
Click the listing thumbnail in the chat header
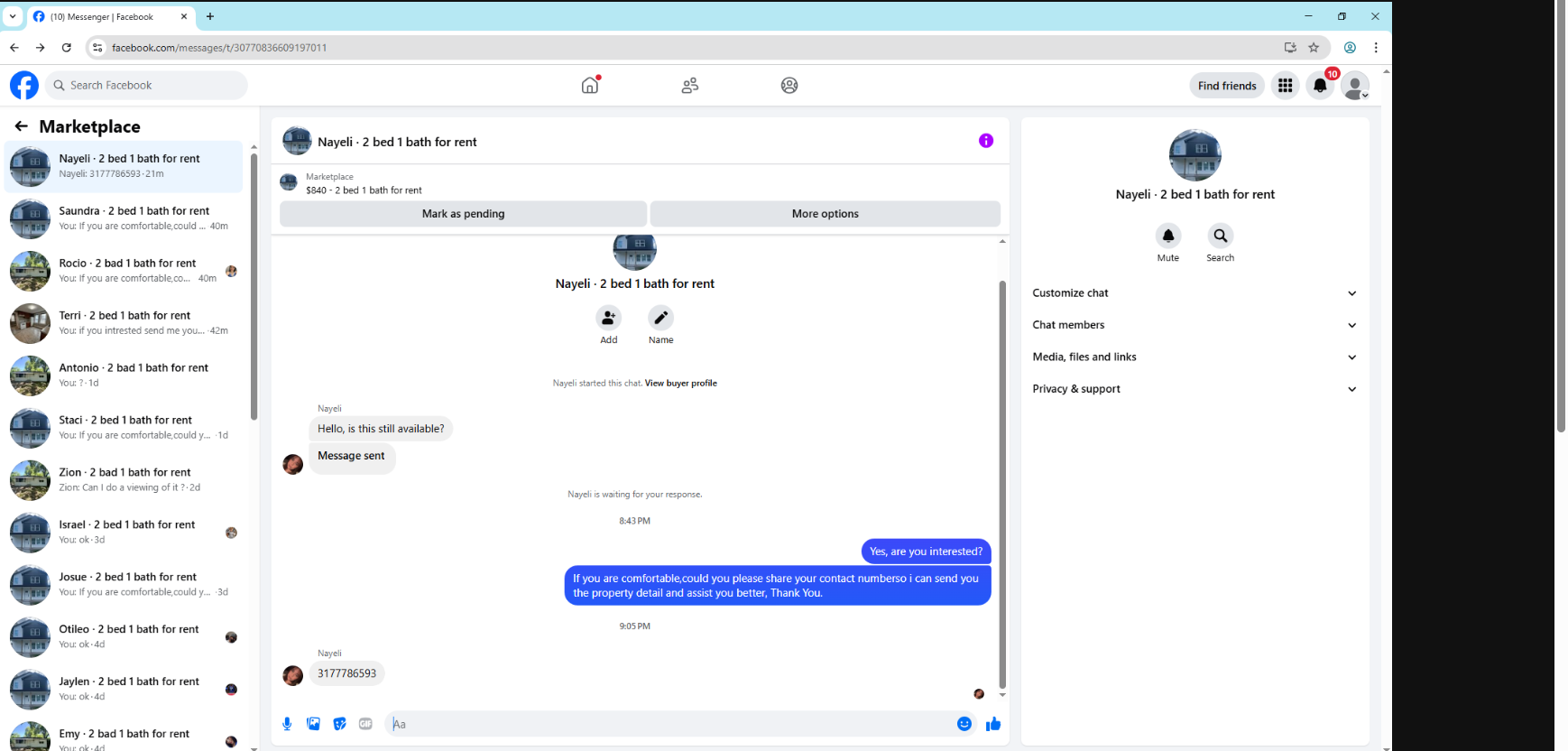[x=297, y=141]
